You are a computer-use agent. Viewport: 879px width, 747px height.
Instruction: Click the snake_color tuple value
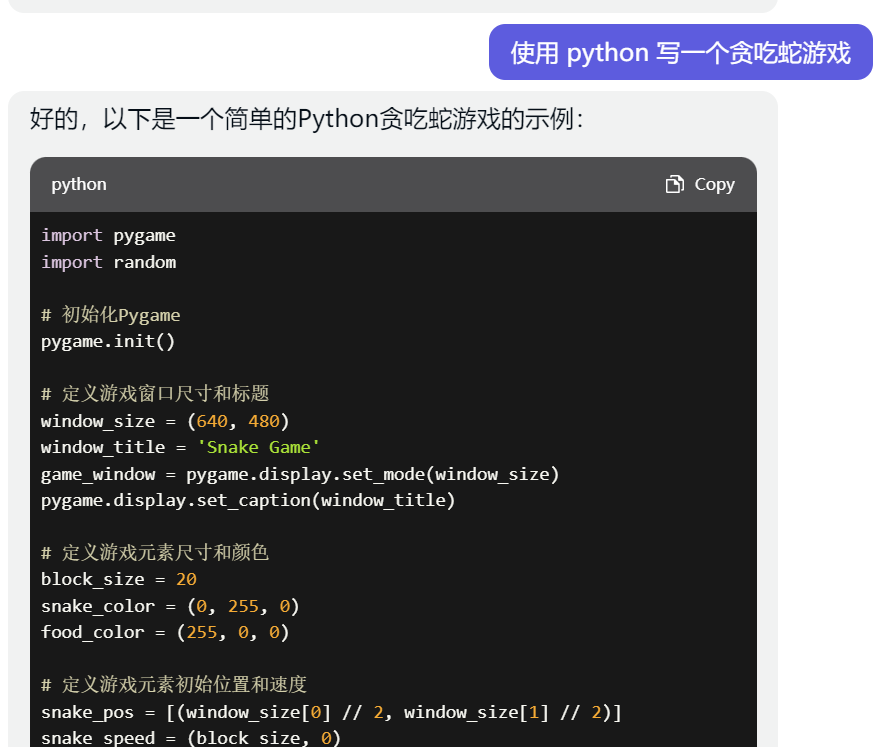[243, 606]
